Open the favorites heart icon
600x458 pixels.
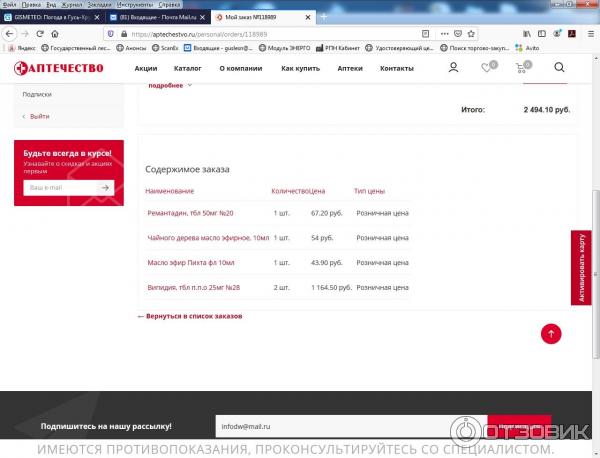pyautogui.click(x=487, y=68)
